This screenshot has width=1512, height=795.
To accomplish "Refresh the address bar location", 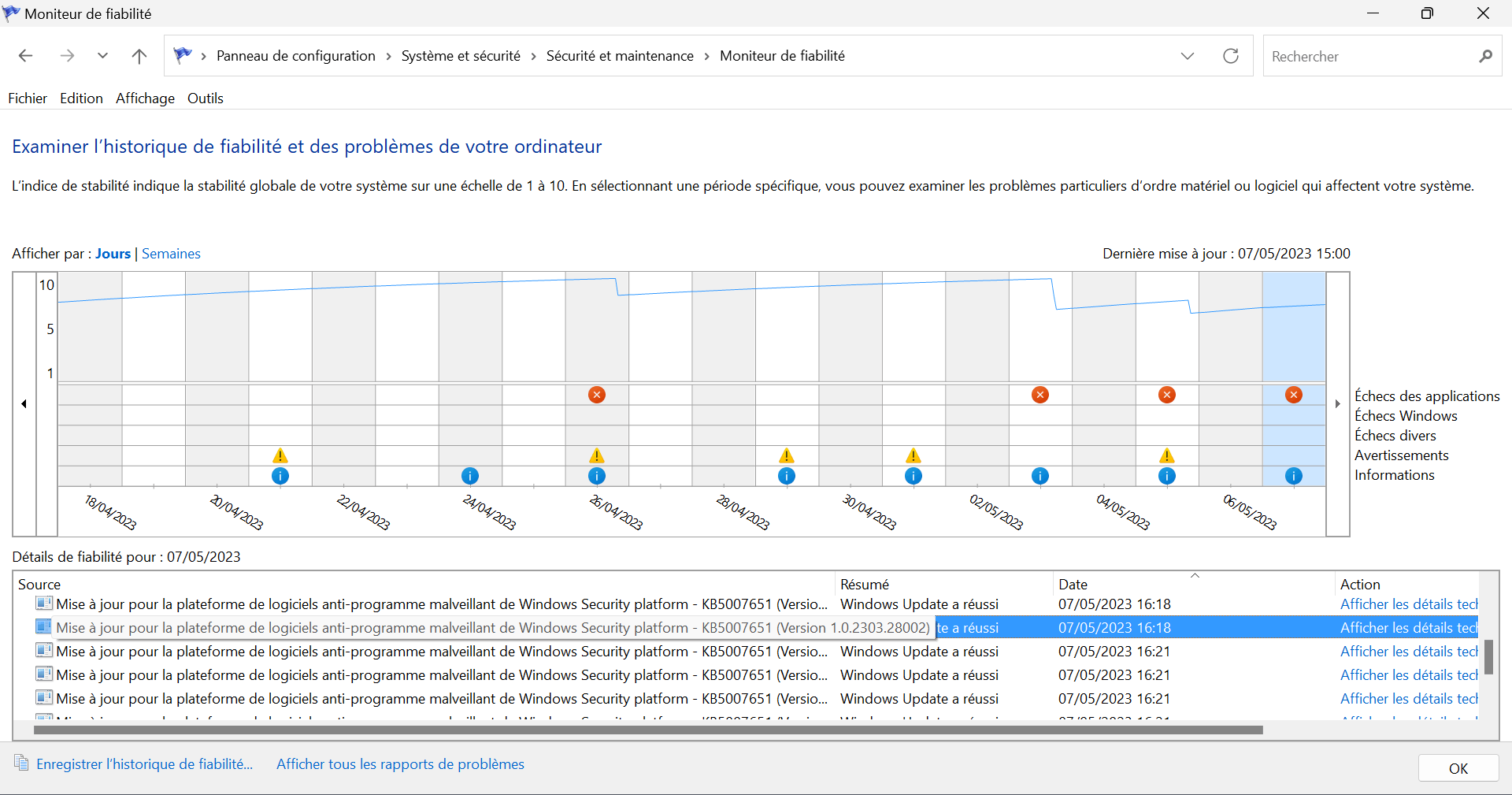I will click(x=1231, y=56).
